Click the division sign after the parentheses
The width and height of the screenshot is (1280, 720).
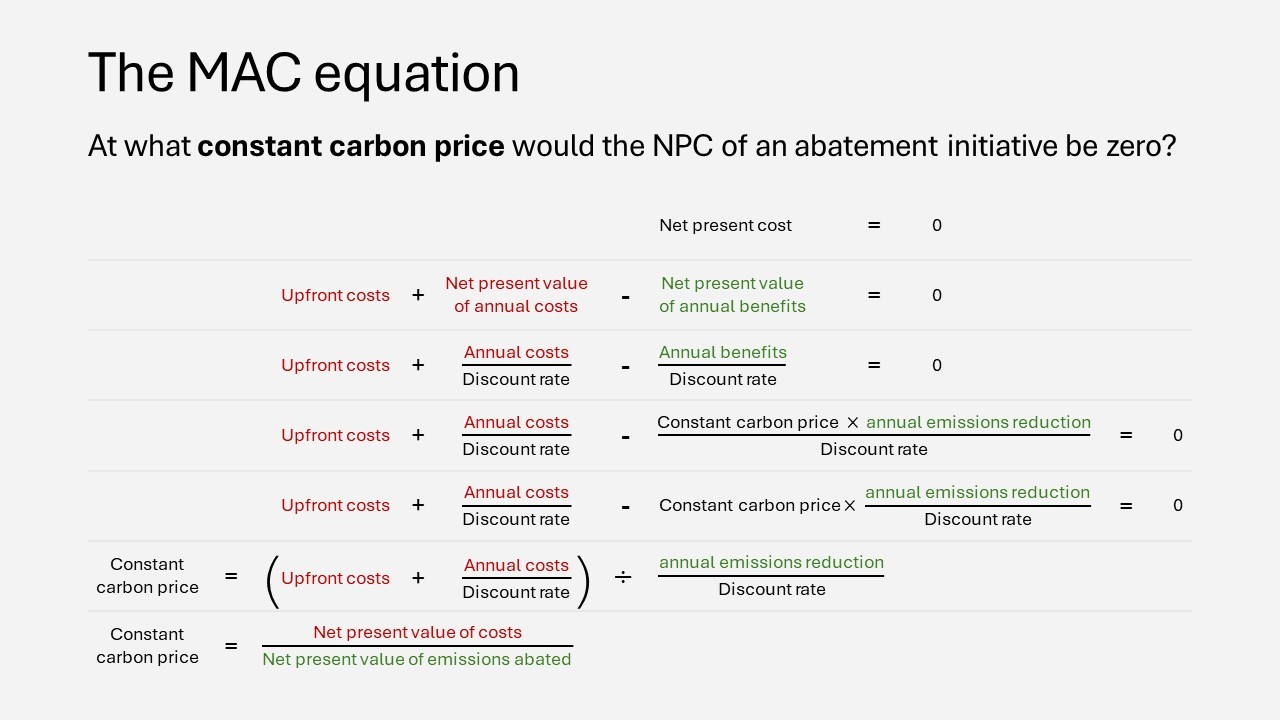(622, 578)
